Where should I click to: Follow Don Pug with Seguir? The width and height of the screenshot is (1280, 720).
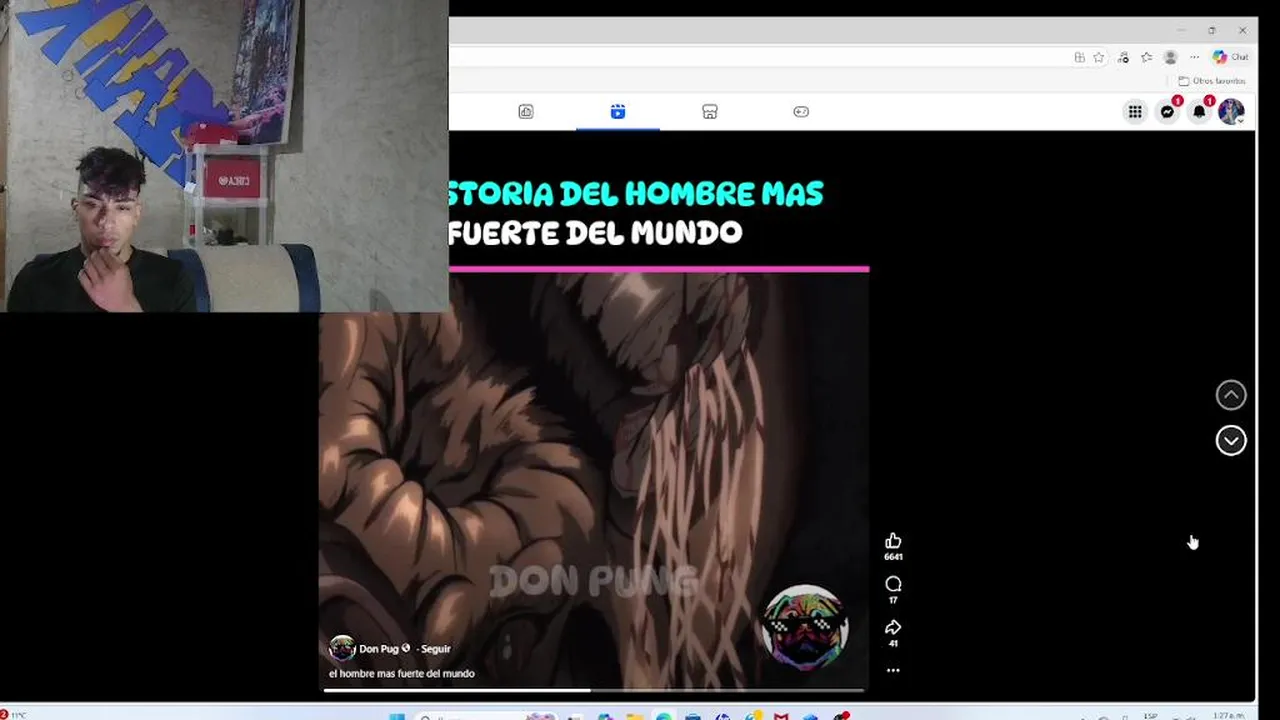(436, 649)
